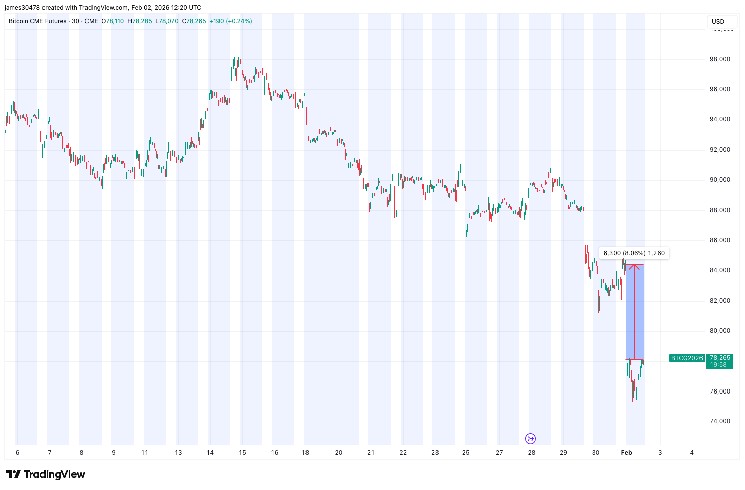The height and width of the screenshot is (490, 745).
Task: Click the purple event marker near 28
Action: tap(531, 437)
